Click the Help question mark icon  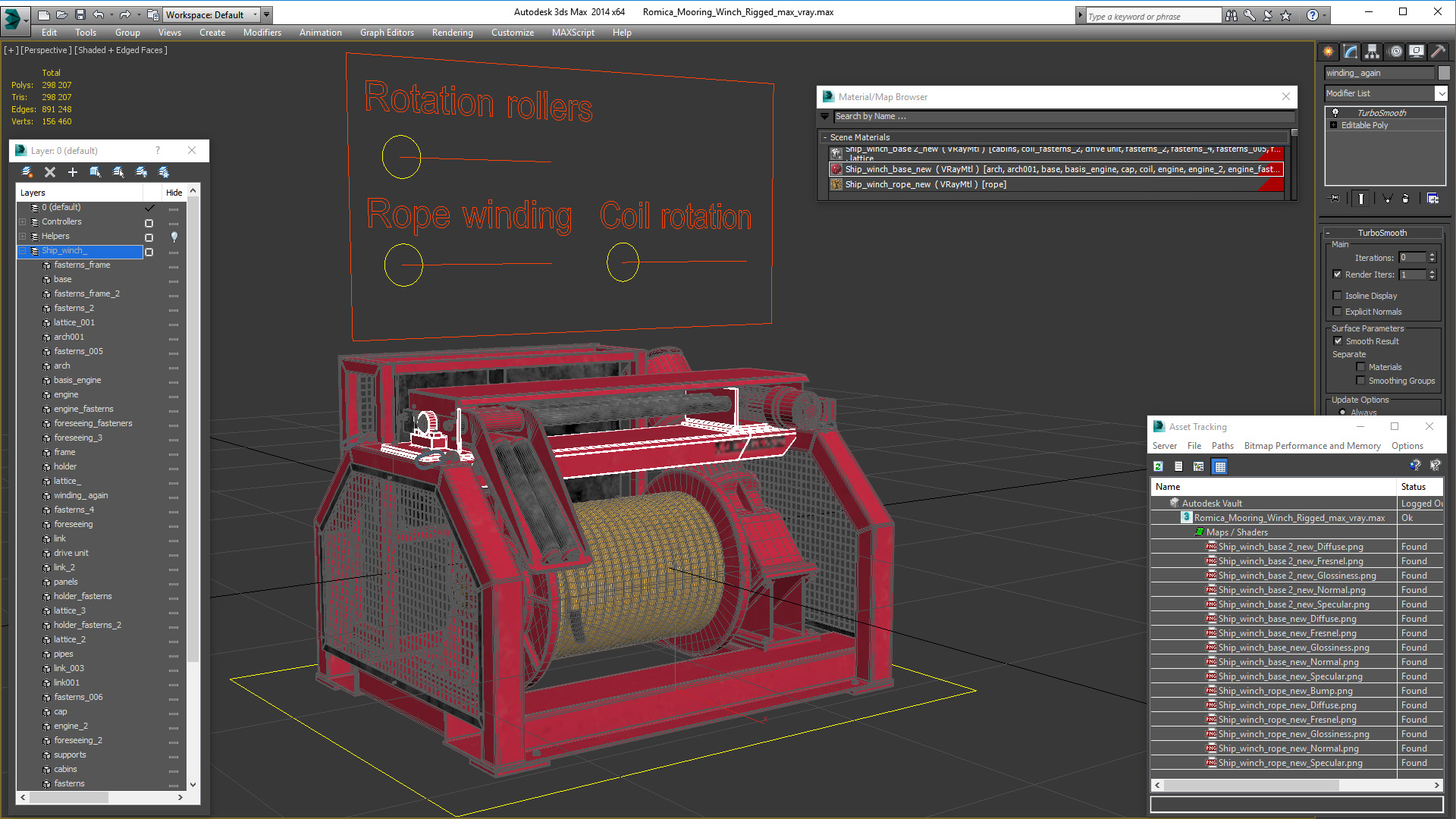(x=1313, y=15)
